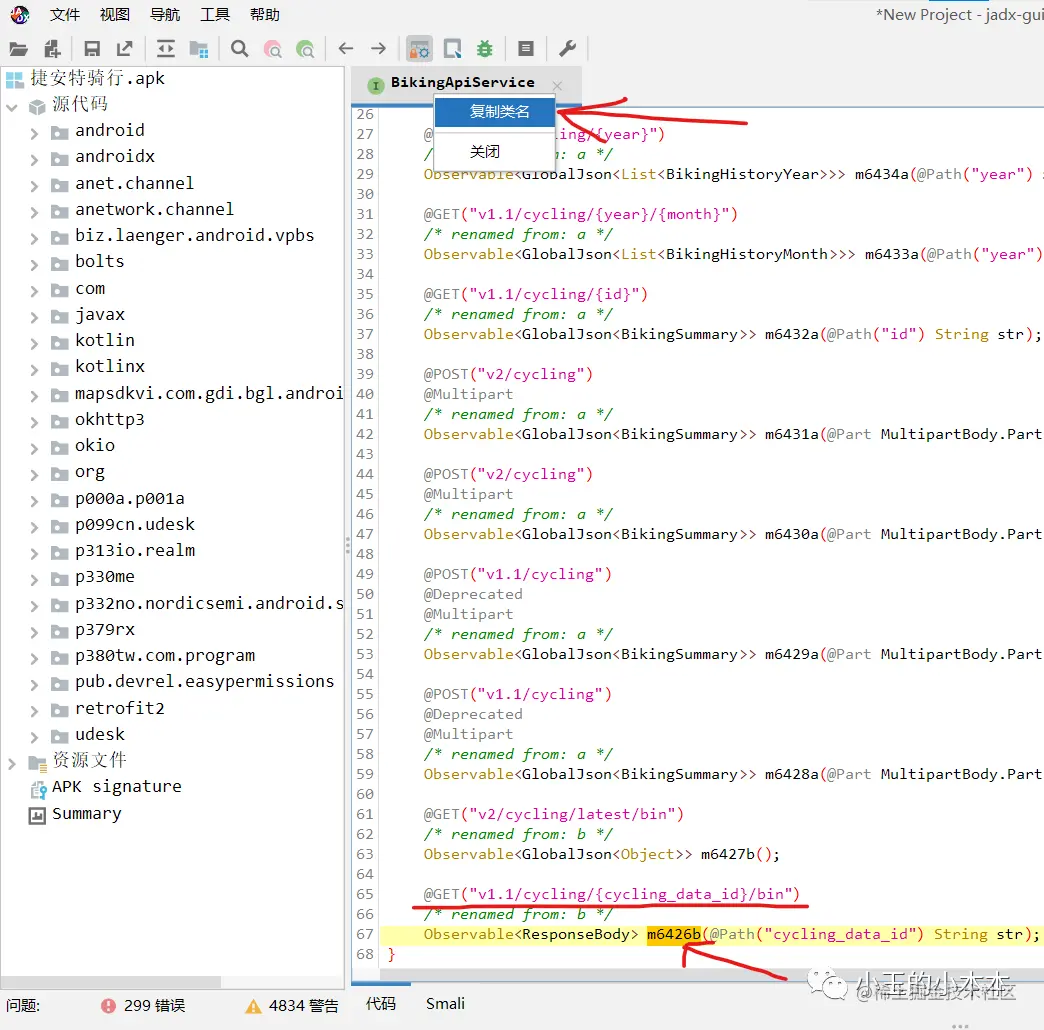The height and width of the screenshot is (1030, 1044).
Task: Save all with the floppy disk icon
Action: pos(92,49)
